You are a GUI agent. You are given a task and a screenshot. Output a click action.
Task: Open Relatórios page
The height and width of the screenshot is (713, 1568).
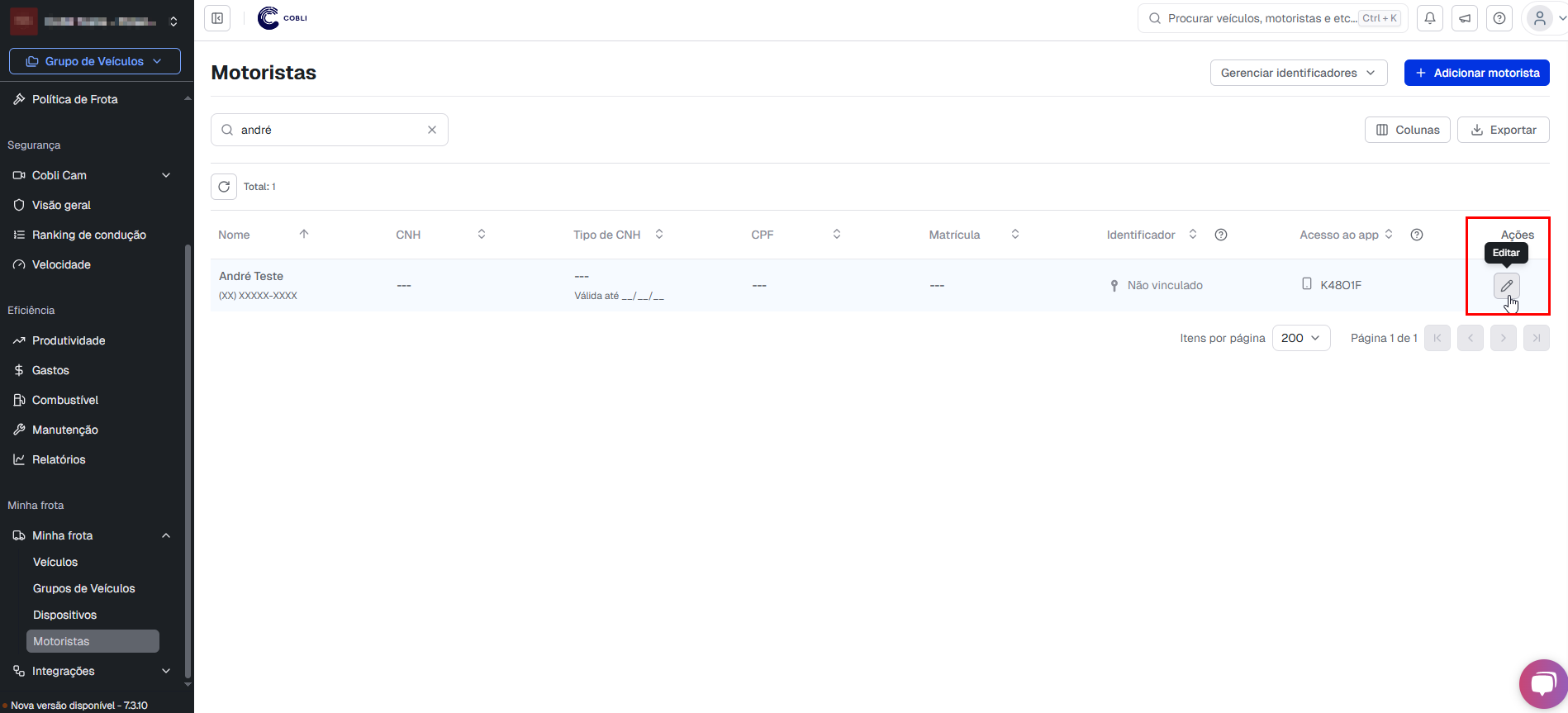(x=59, y=459)
